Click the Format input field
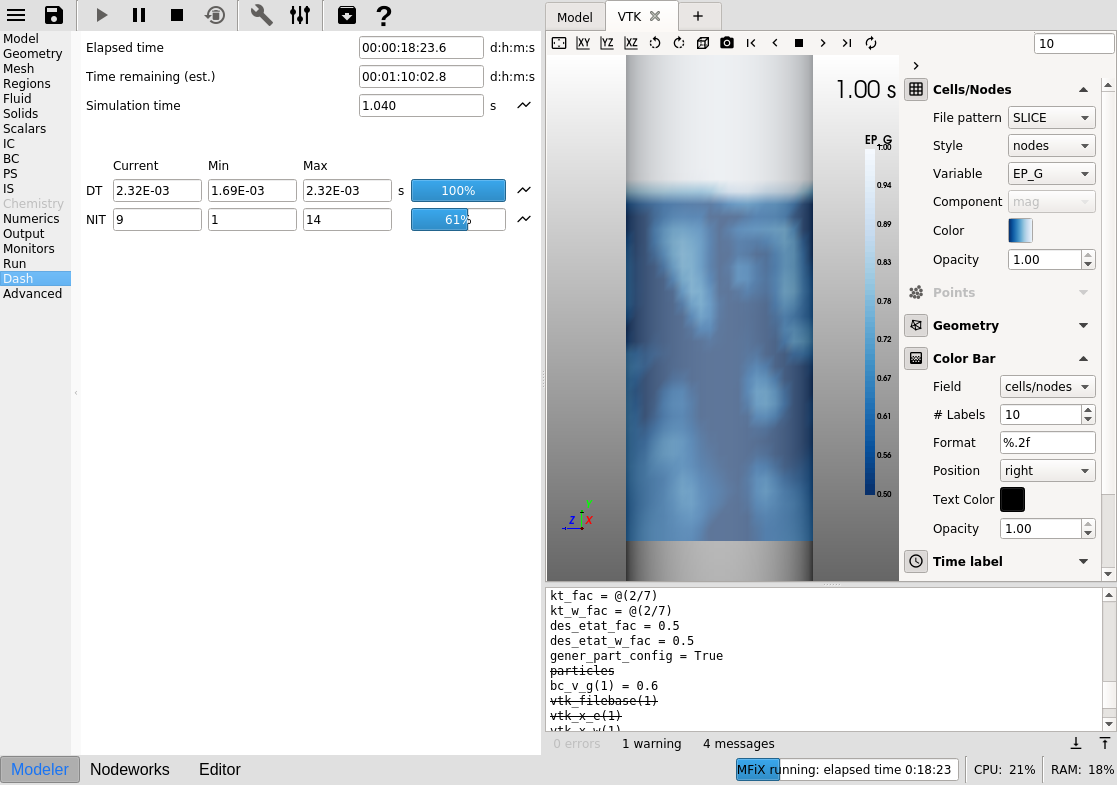1117x785 pixels. [1047, 442]
